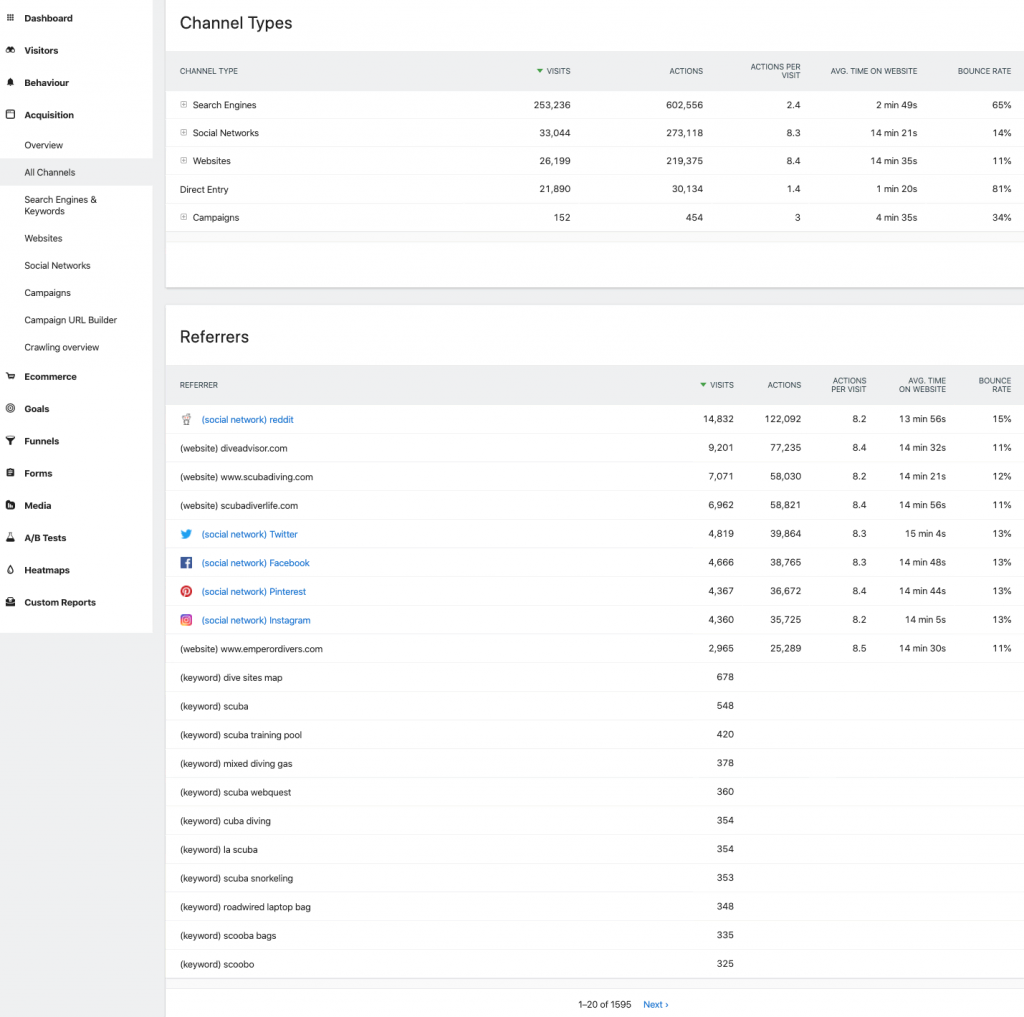The width and height of the screenshot is (1024, 1017).
Task: Click the Ecommerce cart icon
Action: coord(10,376)
